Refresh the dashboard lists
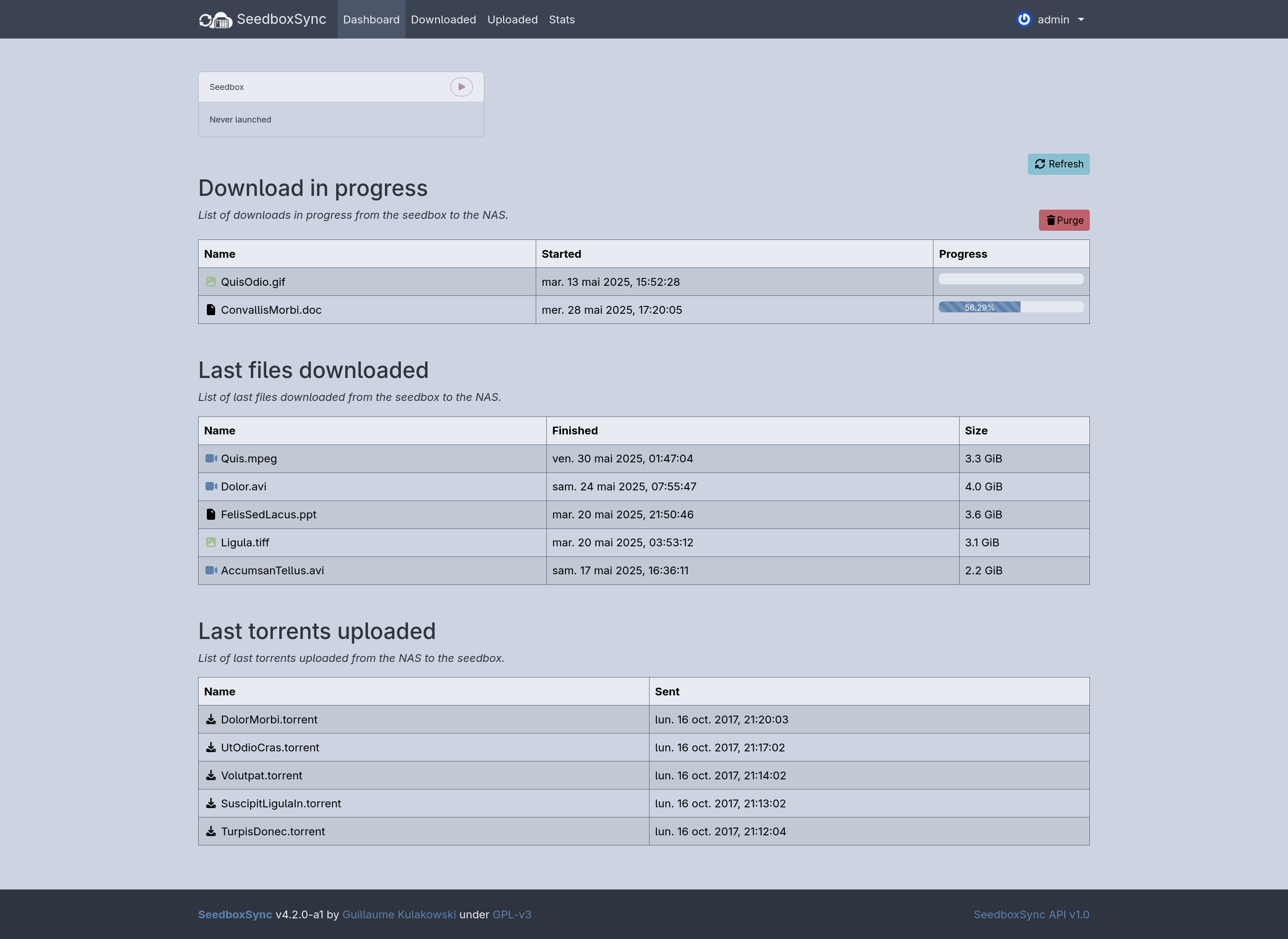1288x939 pixels. point(1058,164)
